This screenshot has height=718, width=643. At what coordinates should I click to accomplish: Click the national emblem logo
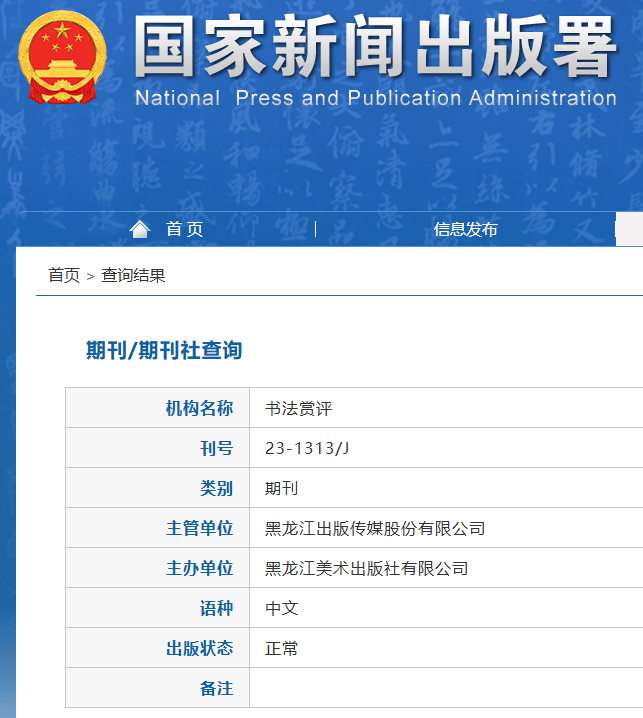(x=63, y=57)
